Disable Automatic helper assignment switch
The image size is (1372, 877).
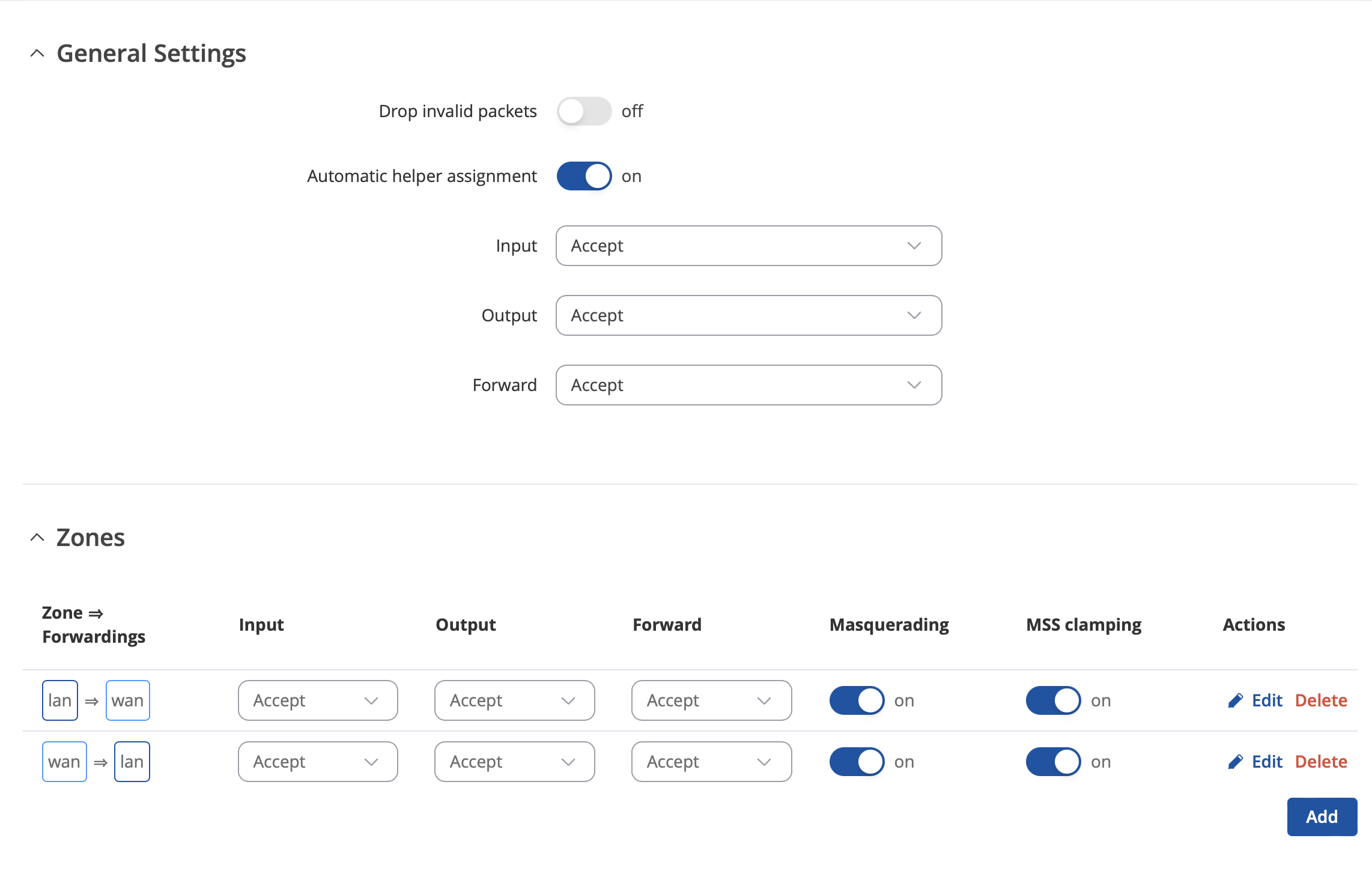(584, 176)
